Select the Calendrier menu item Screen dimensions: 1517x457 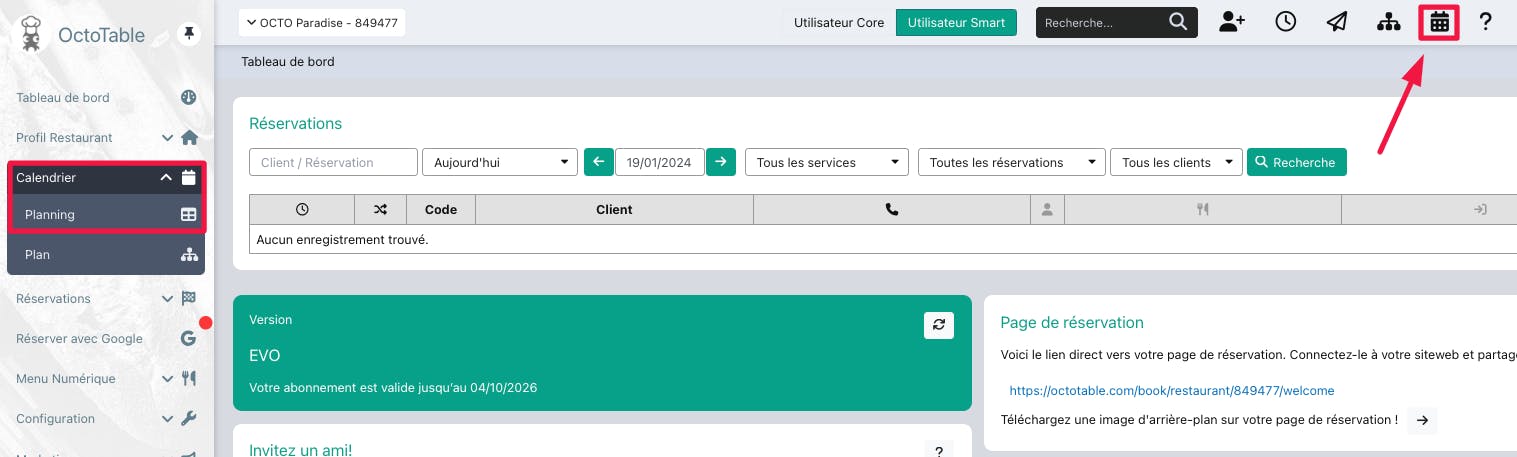click(106, 178)
